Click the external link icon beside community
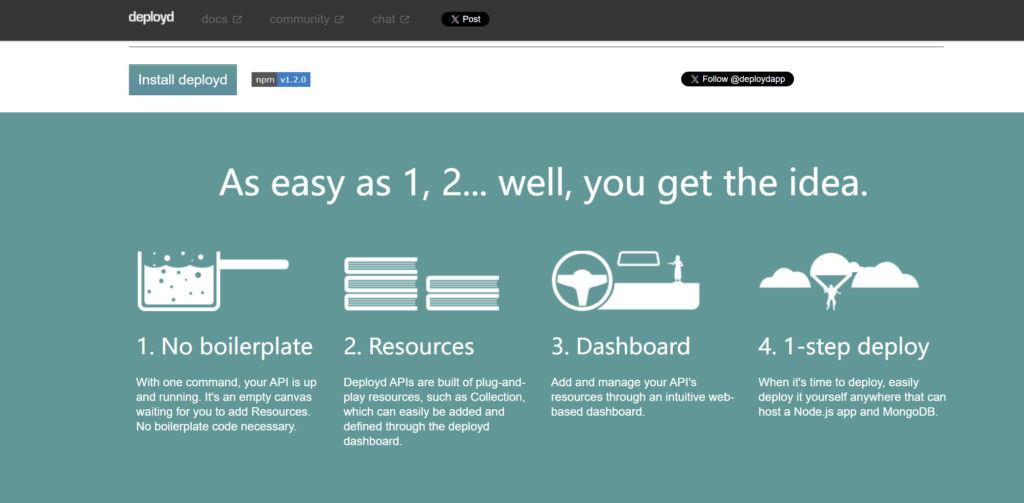 [339, 19]
